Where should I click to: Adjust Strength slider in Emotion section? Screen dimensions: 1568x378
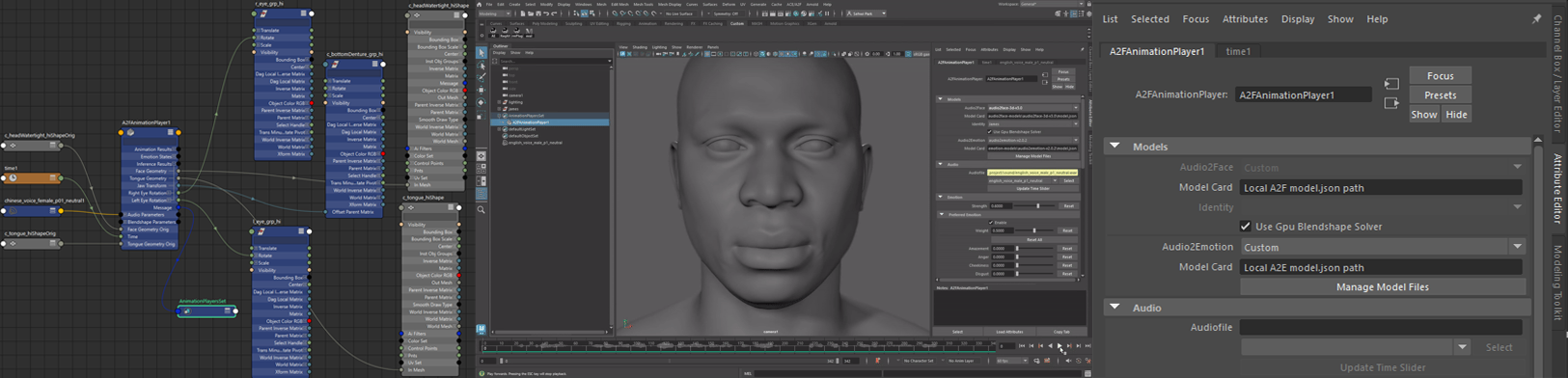(1037, 205)
